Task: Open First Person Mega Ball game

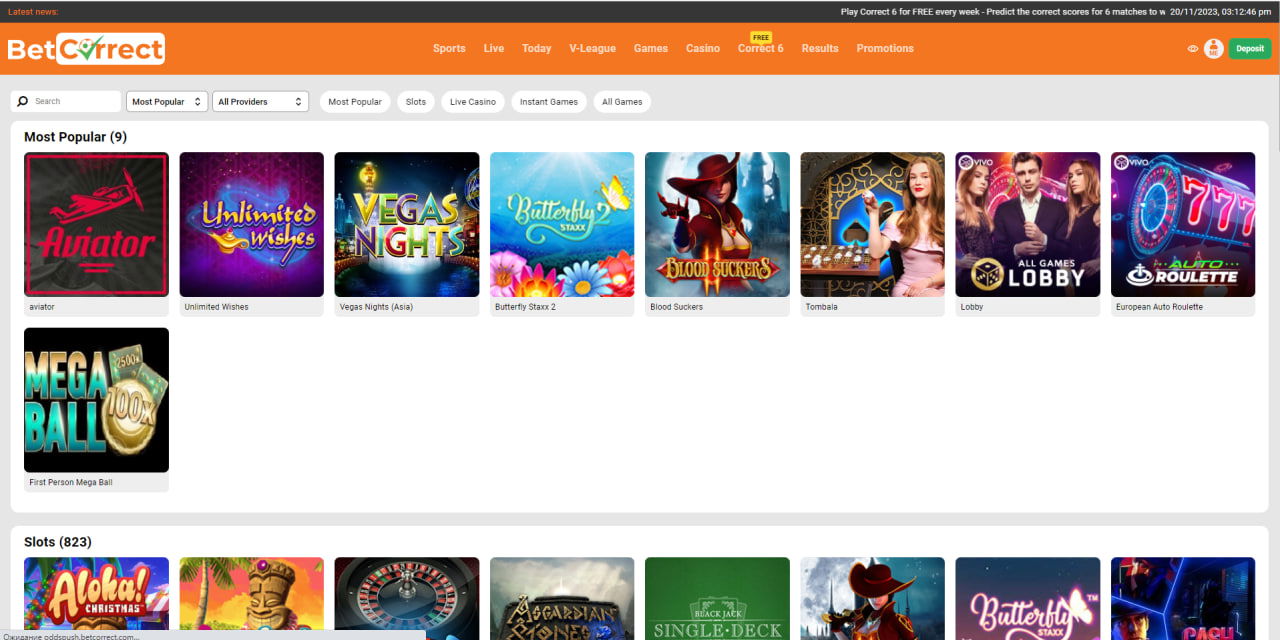Action: pyautogui.click(x=96, y=400)
